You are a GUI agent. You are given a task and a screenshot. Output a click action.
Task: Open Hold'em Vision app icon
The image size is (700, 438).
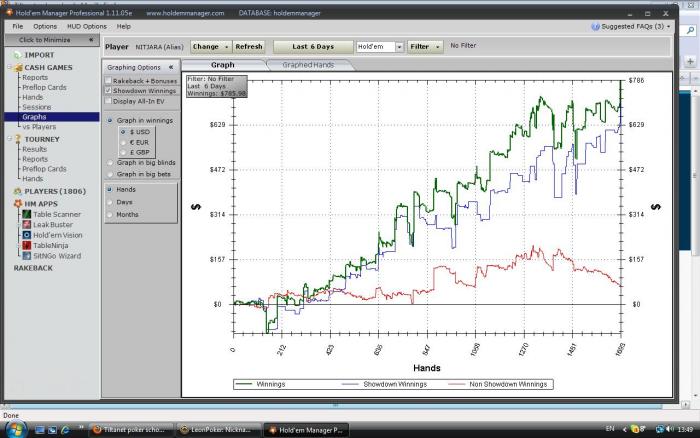pyautogui.click(x=27, y=235)
